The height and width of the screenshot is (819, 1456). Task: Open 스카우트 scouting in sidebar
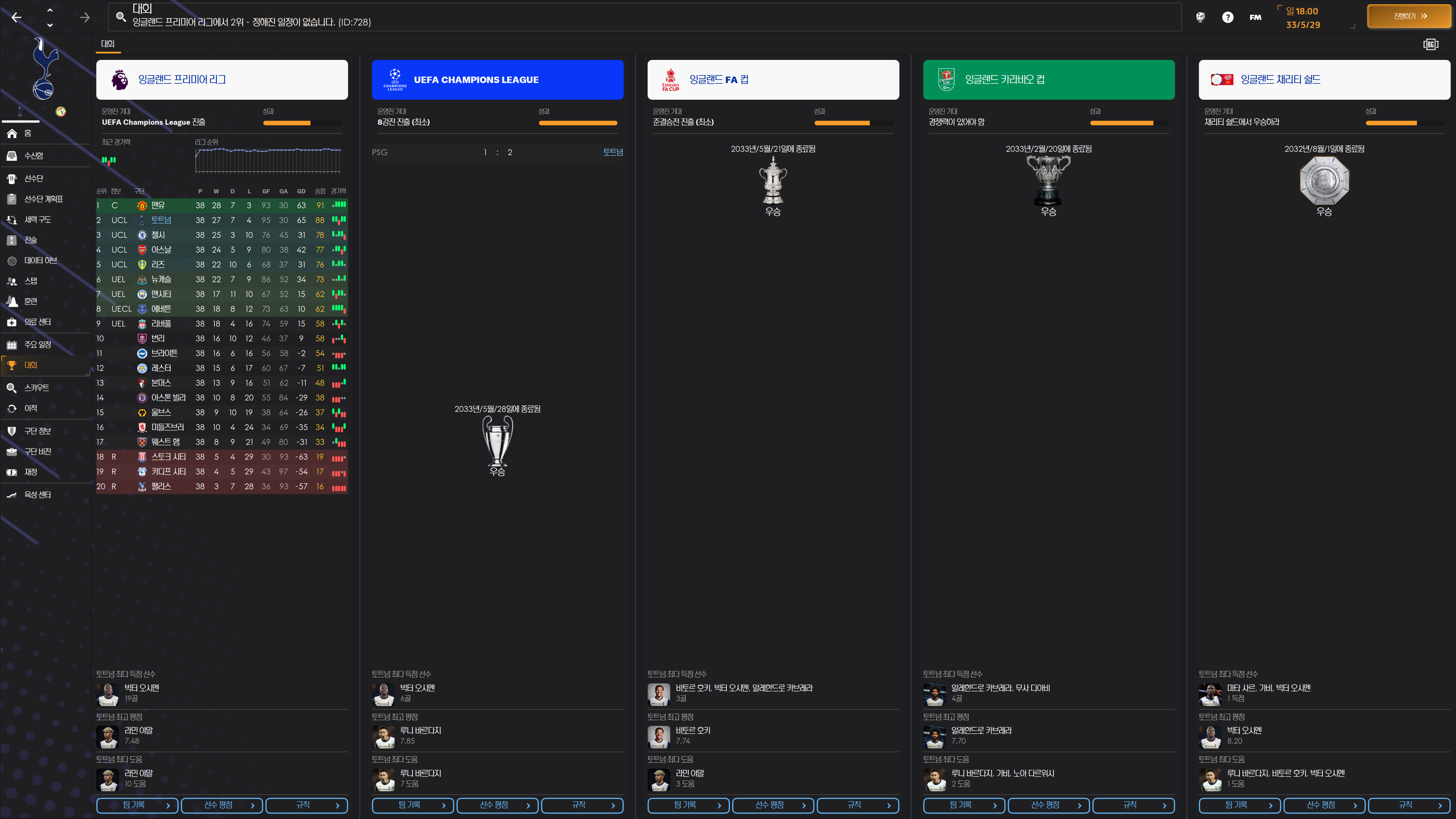36,388
